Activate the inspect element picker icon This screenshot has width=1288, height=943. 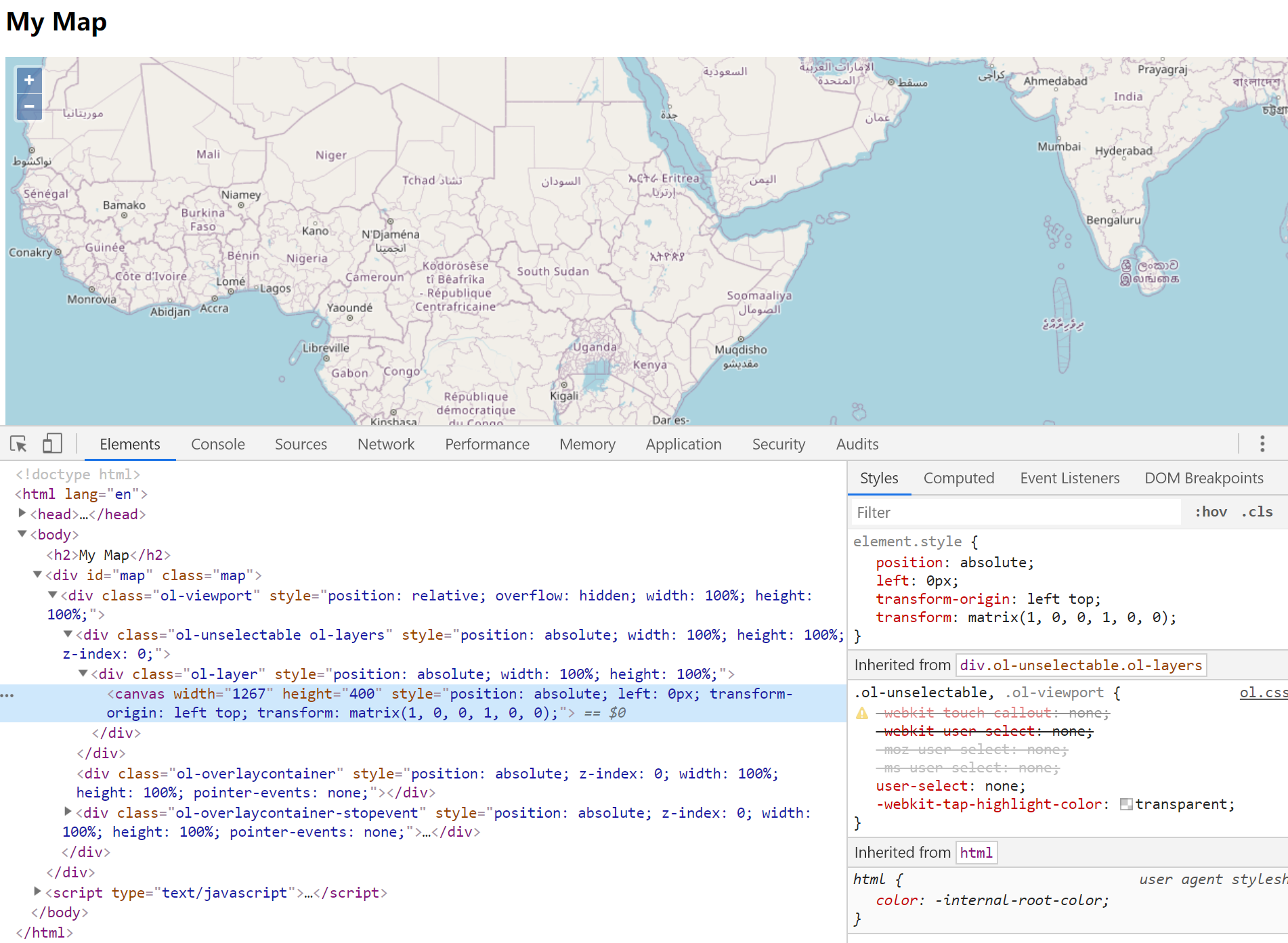pos(18,444)
